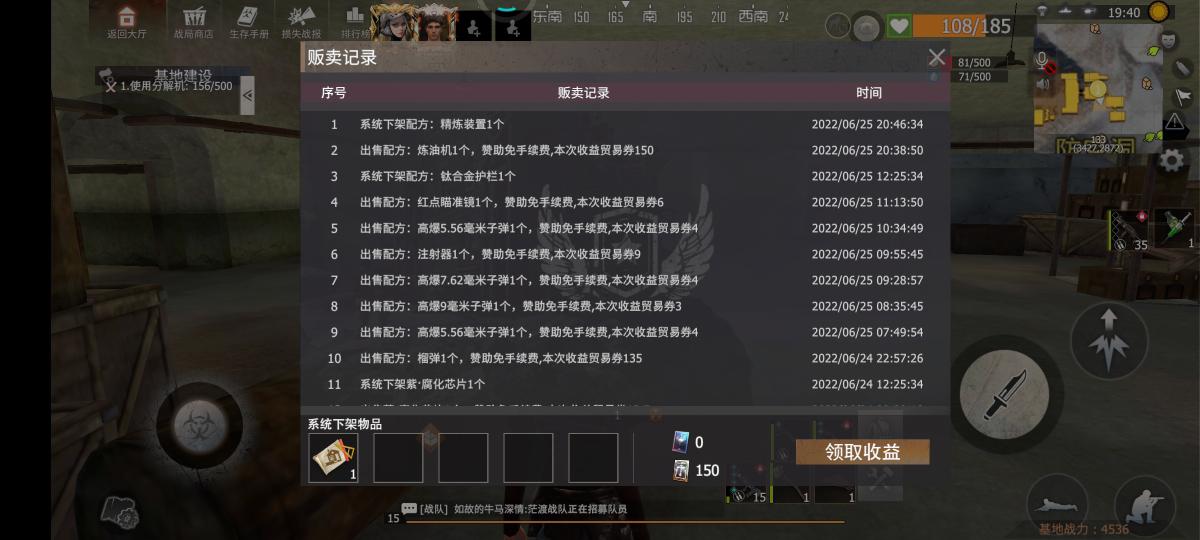Close the 贩卖记录 sales record window
Screen dimensions: 1200x540
tap(936, 58)
